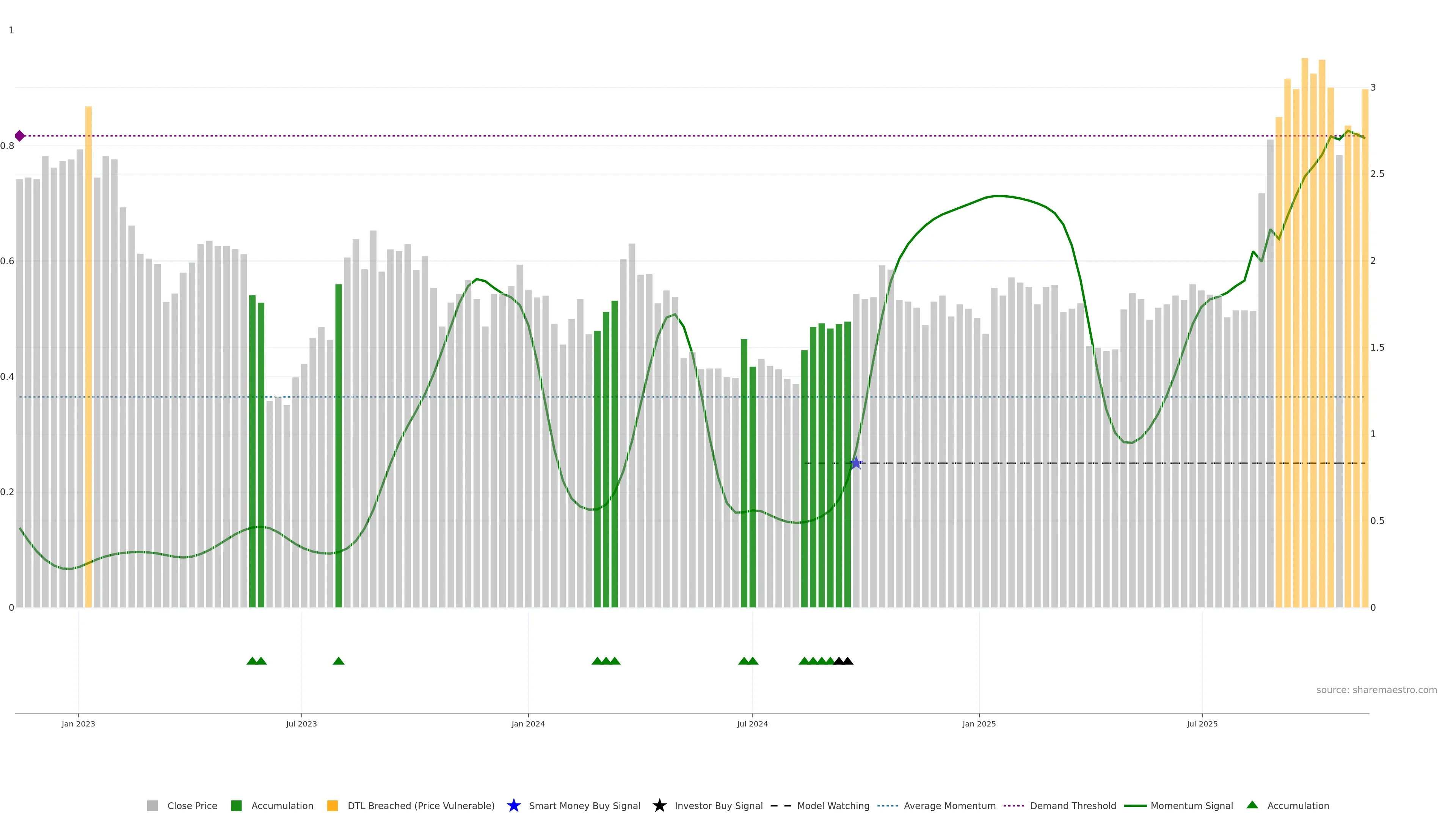Viewport: 1456px width, 819px height.
Task: Click the orange DTL Breached legend swatch
Action: tap(333, 806)
